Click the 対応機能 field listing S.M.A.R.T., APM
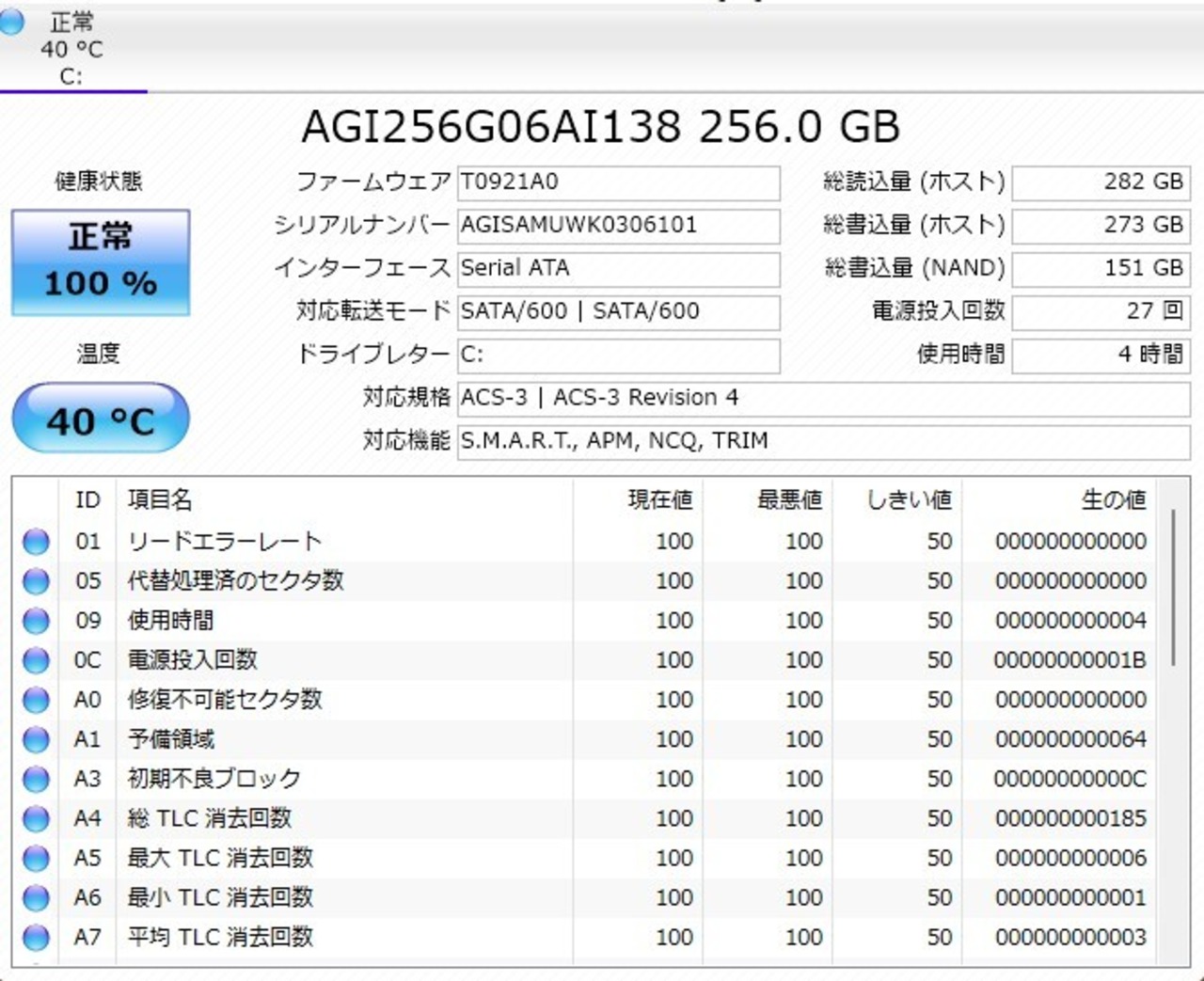The image size is (1204, 981). point(823,441)
